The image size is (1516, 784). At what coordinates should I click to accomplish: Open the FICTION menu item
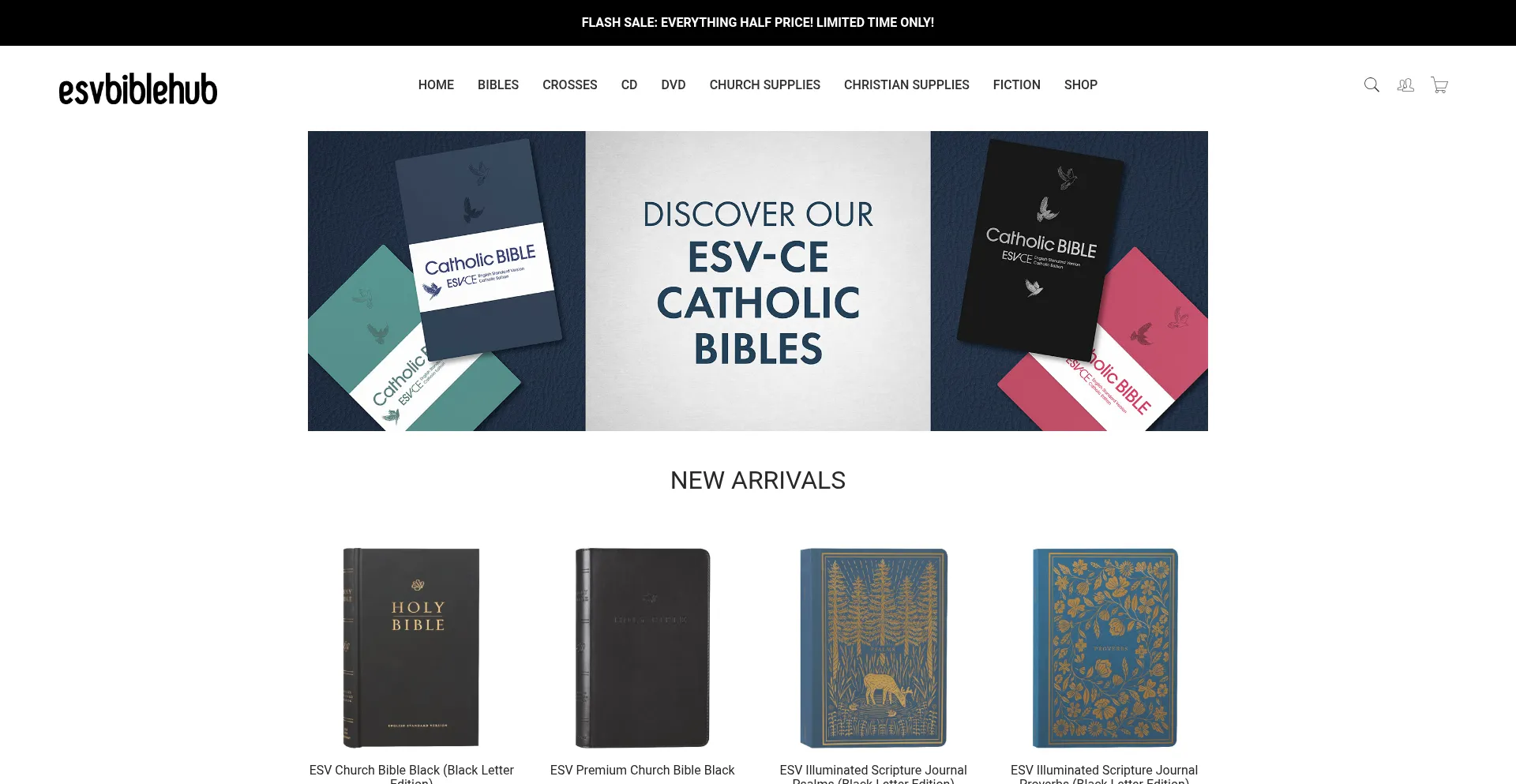click(1017, 84)
